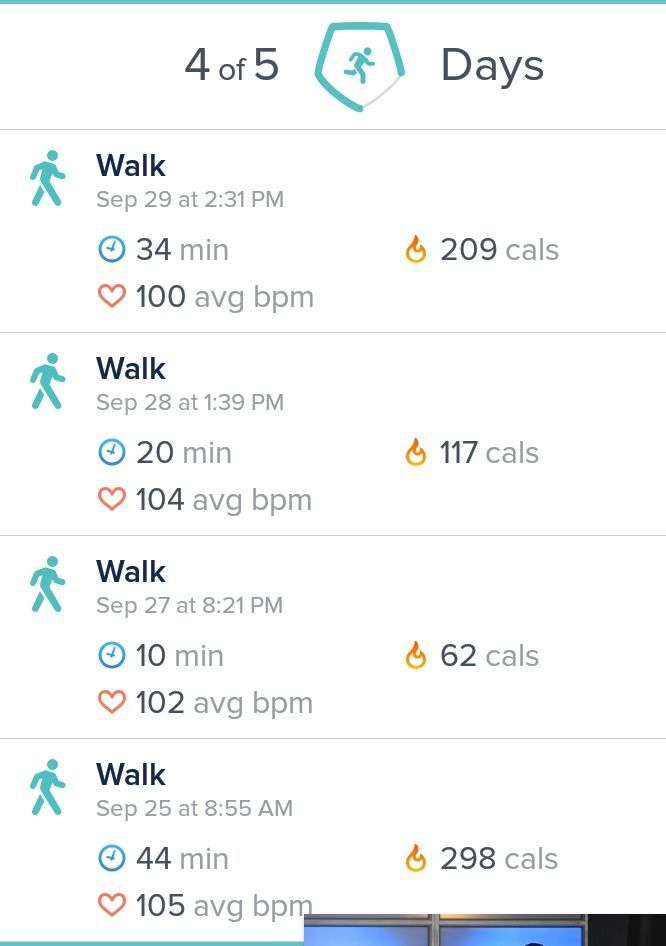Open the Walk entry from Sep 29
The height and width of the screenshot is (946, 666).
[x=131, y=166]
